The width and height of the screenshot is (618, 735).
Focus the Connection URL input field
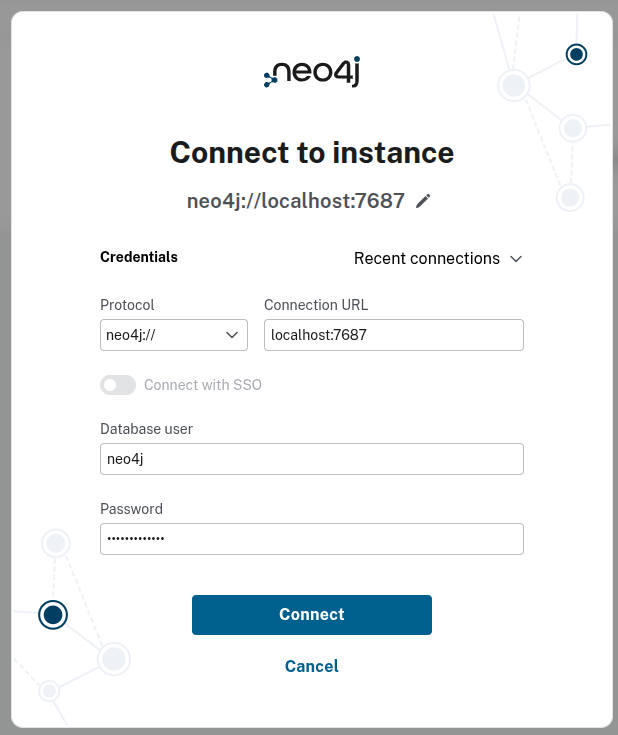(x=393, y=335)
